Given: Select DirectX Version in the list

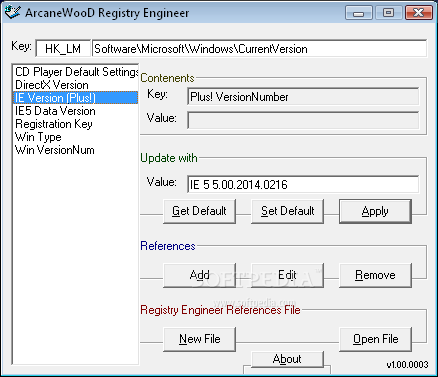Looking at the screenshot, I should [x=75, y=85].
